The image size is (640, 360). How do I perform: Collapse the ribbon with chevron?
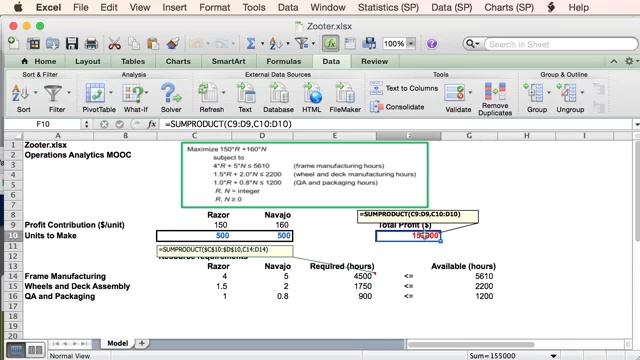click(613, 61)
